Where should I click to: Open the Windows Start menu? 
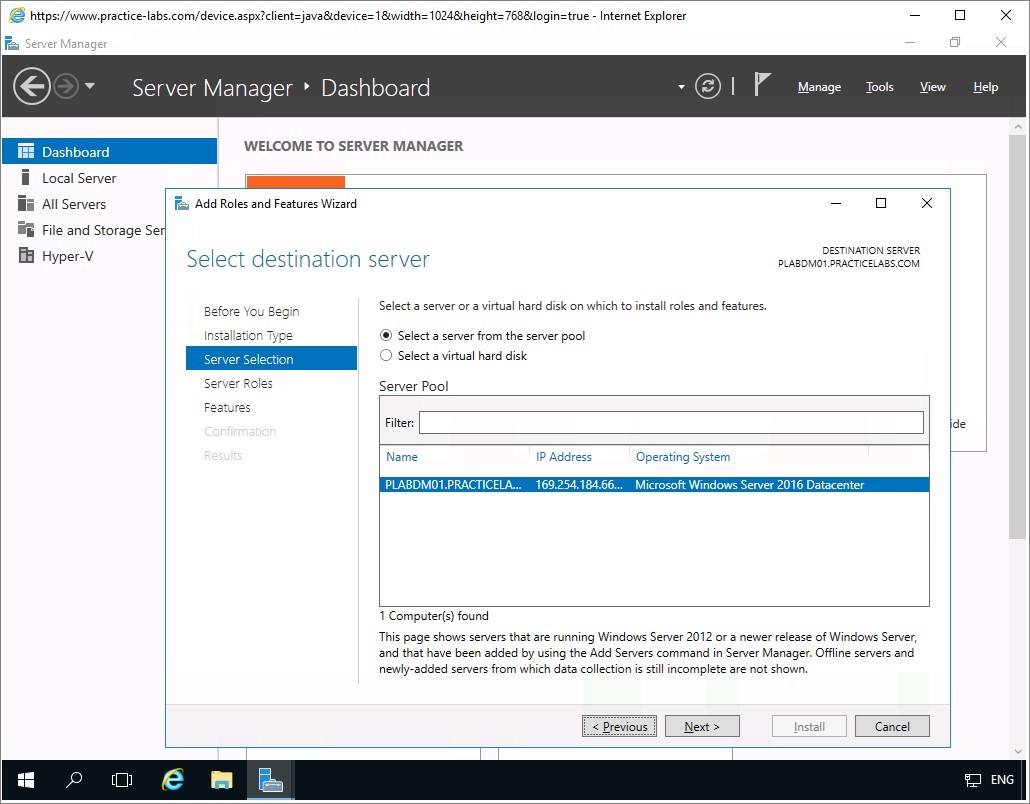click(x=26, y=780)
